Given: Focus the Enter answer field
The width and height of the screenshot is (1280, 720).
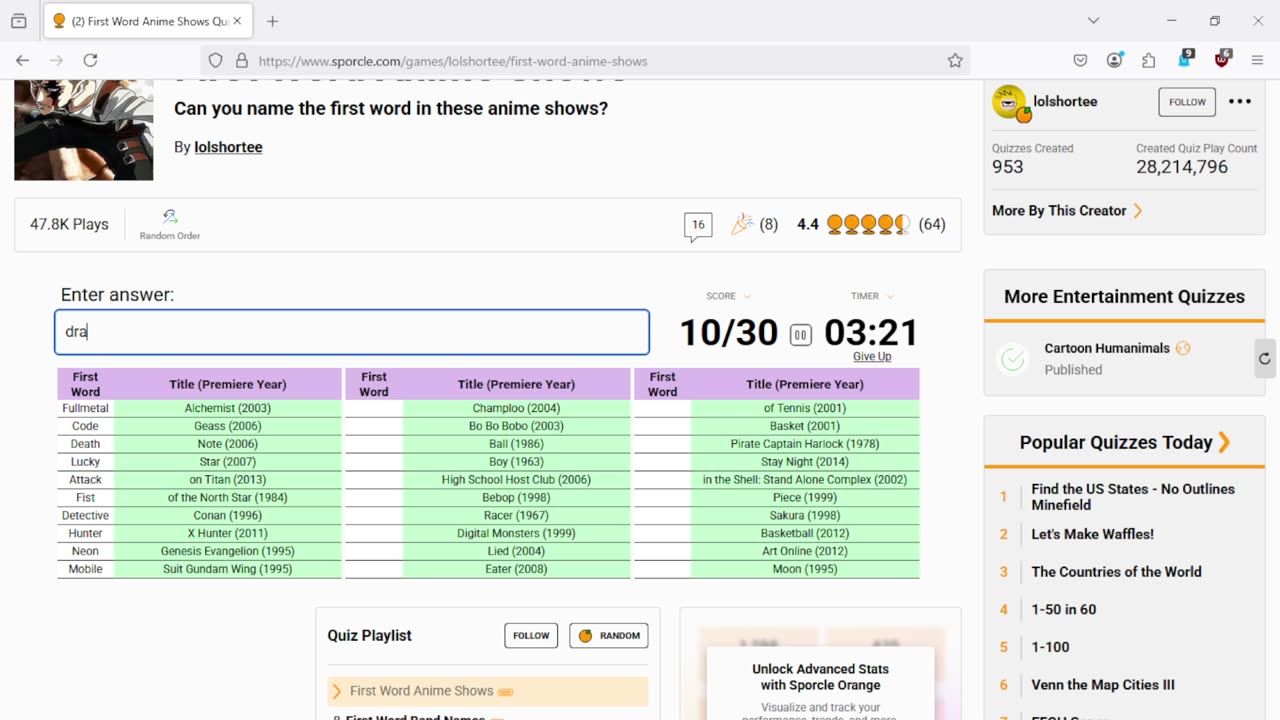Looking at the screenshot, I should point(352,332).
